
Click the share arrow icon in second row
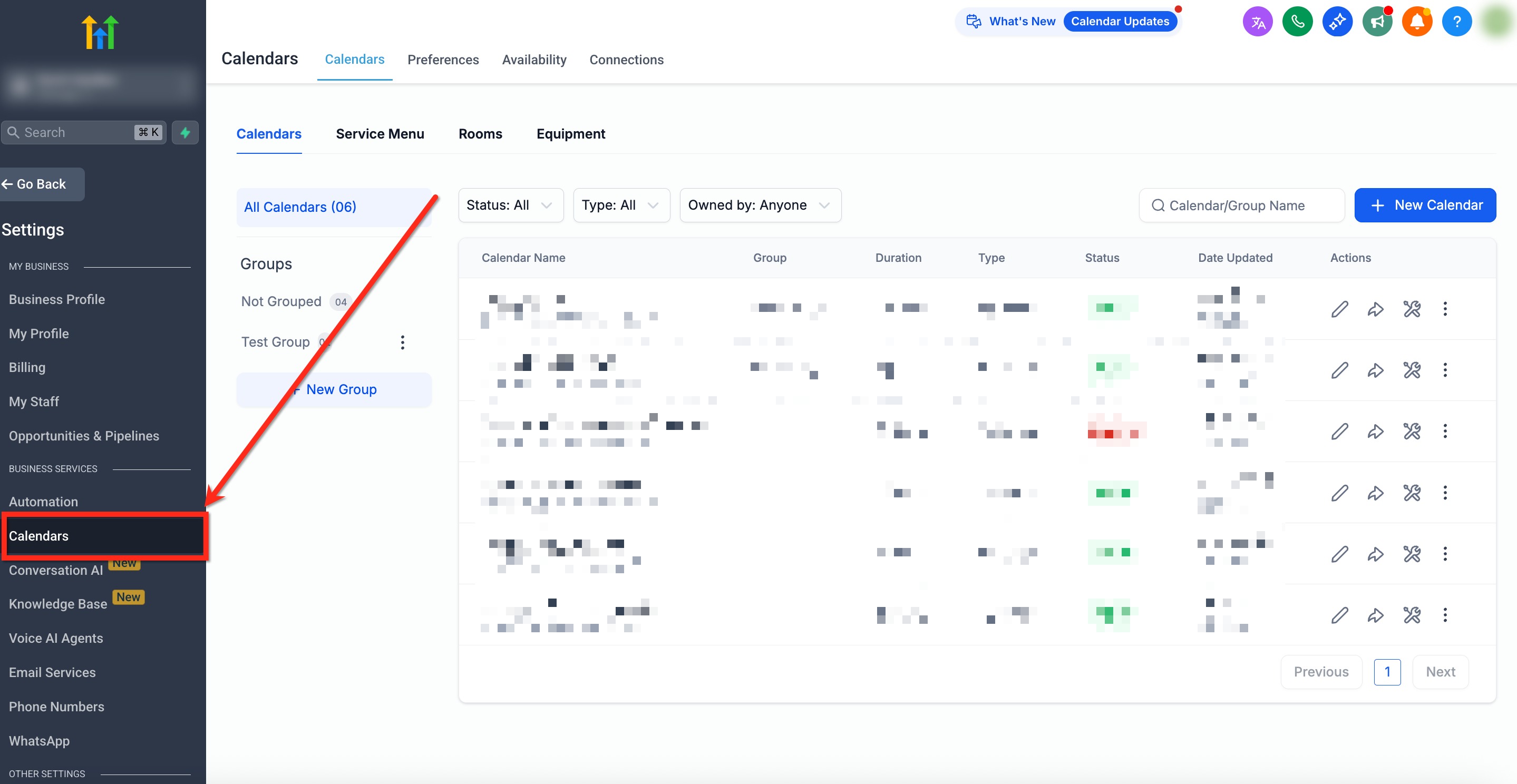coord(1375,370)
